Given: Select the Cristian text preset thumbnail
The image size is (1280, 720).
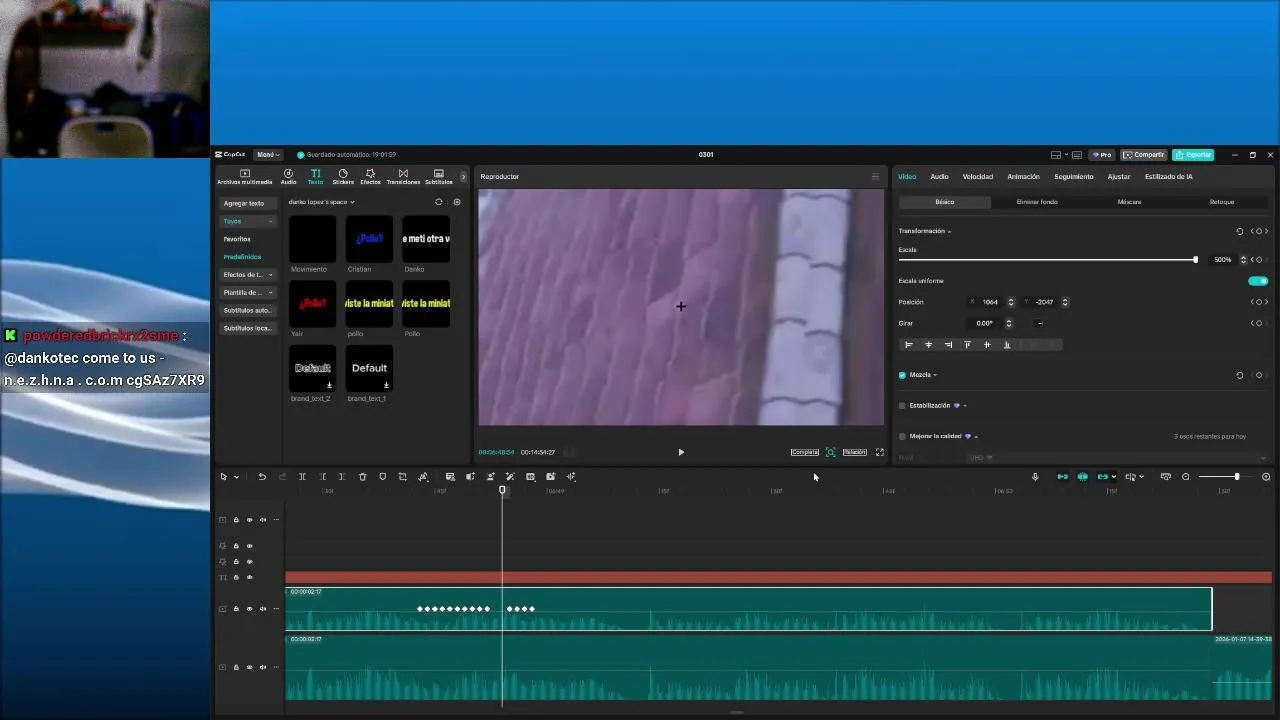Looking at the screenshot, I should (x=369, y=239).
